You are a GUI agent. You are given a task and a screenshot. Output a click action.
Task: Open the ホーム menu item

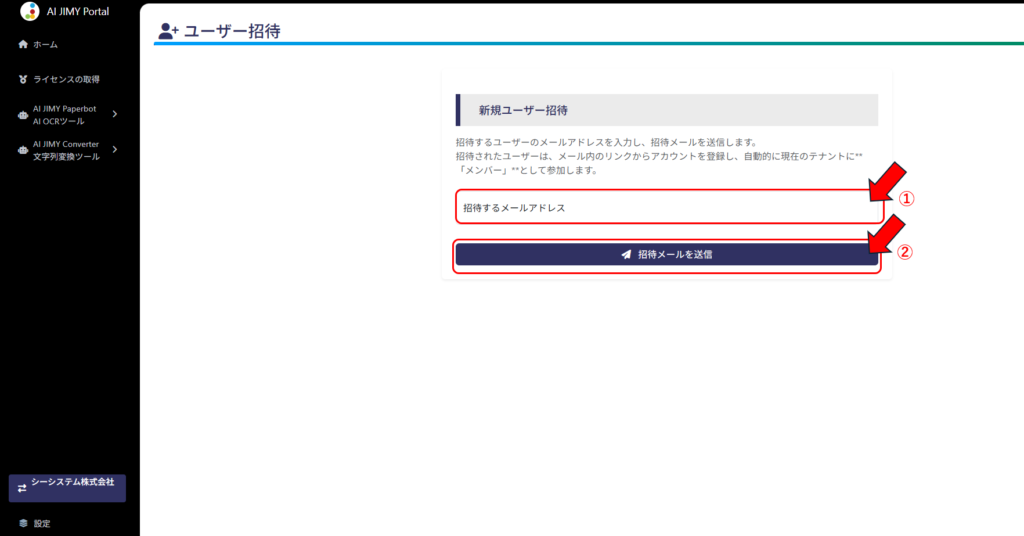tap(46, 45)
